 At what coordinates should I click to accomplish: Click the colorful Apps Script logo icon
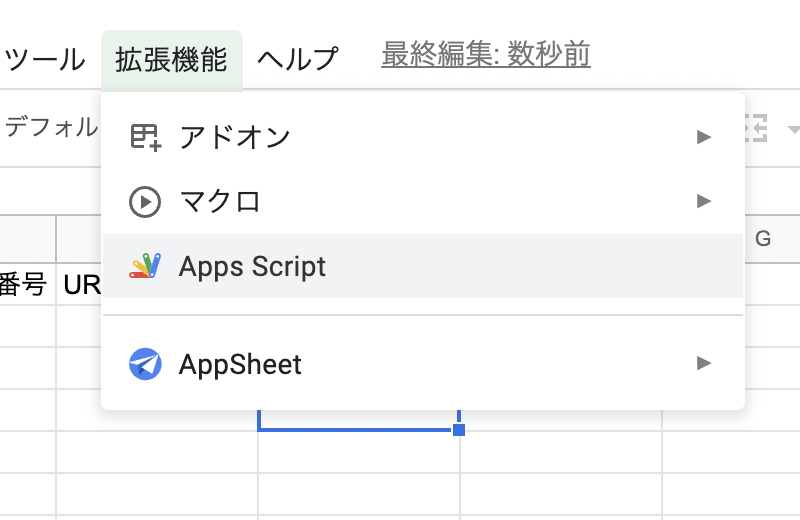point(145,266)
